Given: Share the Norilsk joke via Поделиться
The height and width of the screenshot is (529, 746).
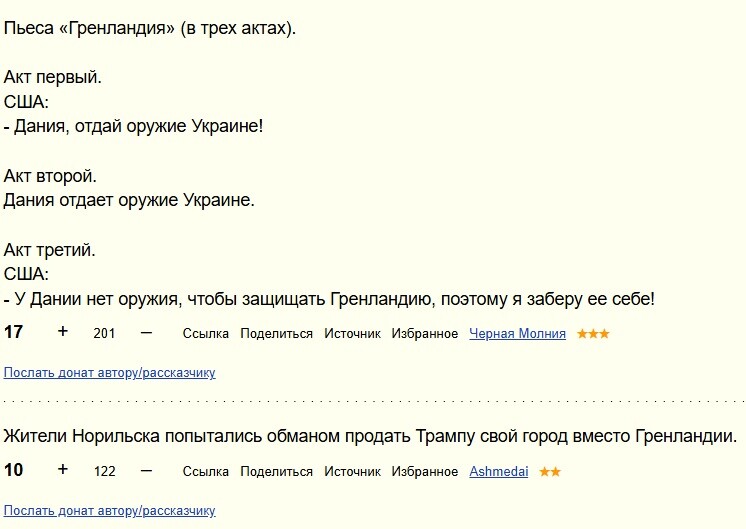Looking at the screenshot, I should (277, 472).
